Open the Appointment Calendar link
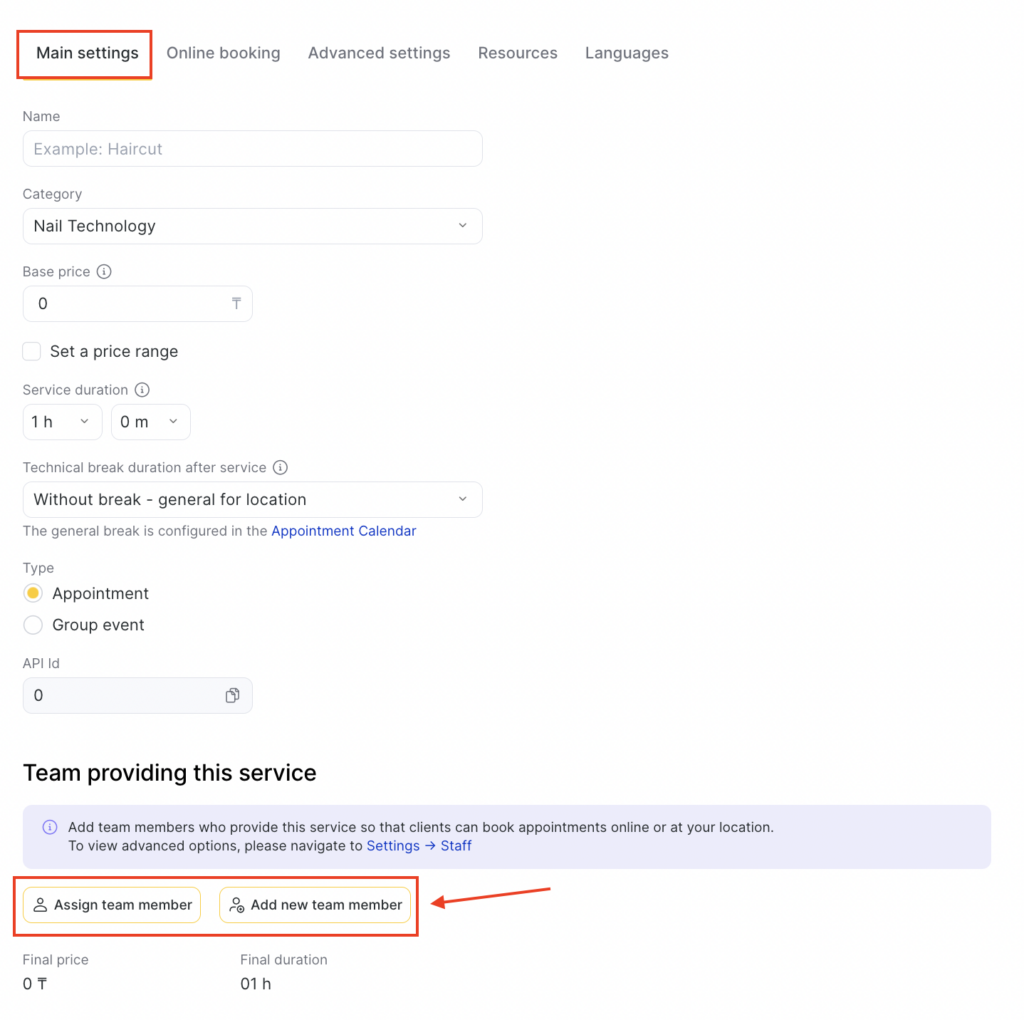Screen dimensions: 1024x1020 click(343, 532)
